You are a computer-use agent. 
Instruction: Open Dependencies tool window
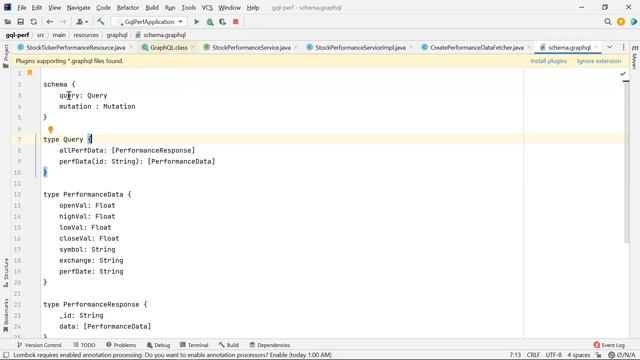269,345
